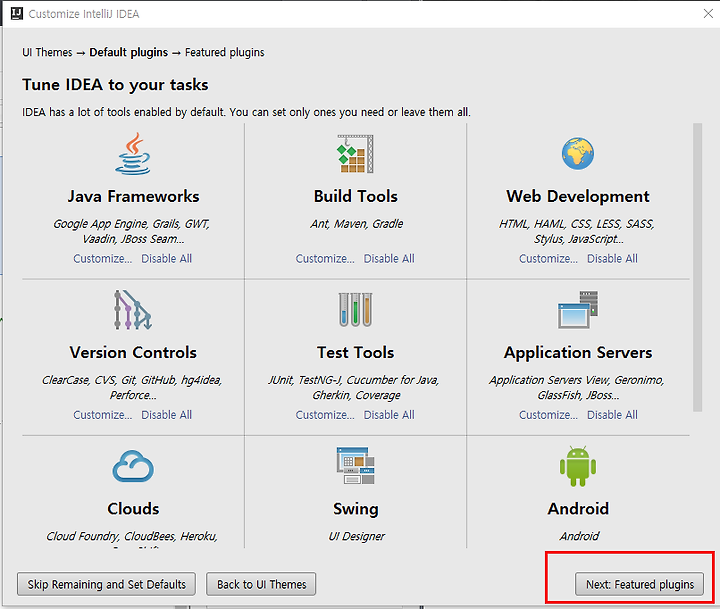Viewport: 720px width, 609px height.
Task: Click the Application Servers heading
Action: click(x=578, y=352)
